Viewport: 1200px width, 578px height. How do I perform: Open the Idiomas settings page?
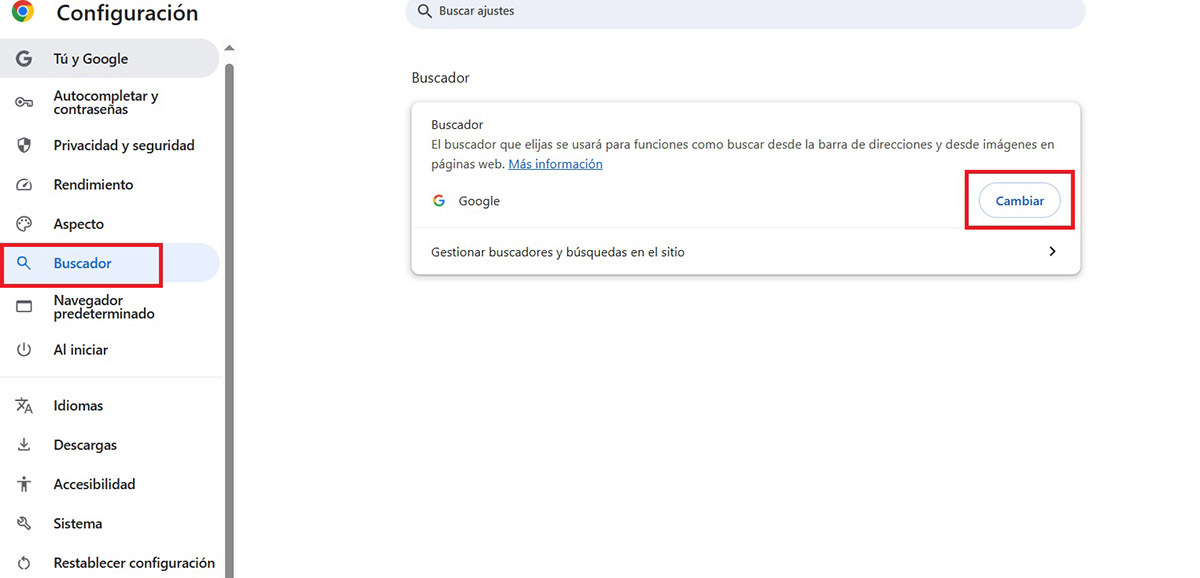click(110, 406)
